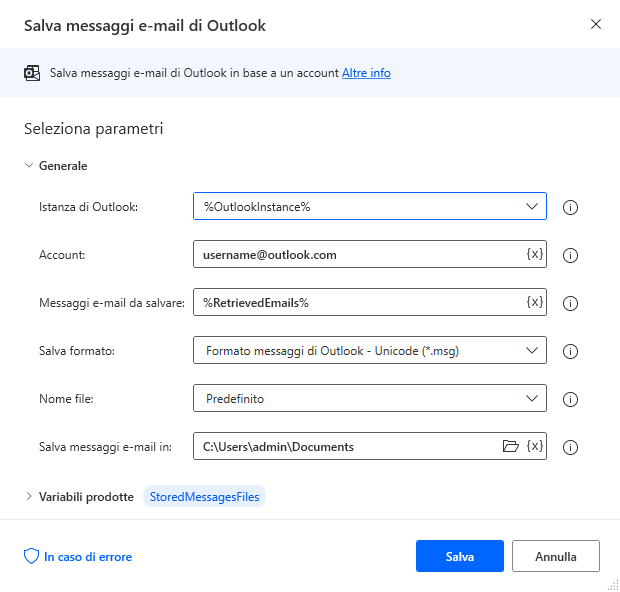Click the dialog resize grip corner
This screenshot has height=592, width=620.
pos(613,585)
